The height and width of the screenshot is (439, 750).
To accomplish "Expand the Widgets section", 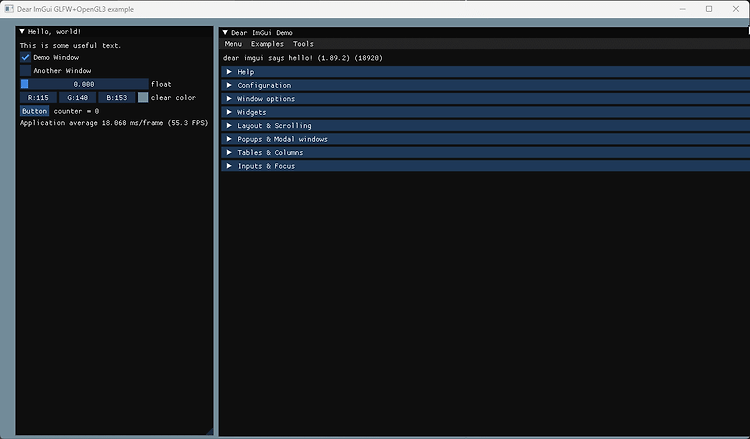I will tap(485, 112).
